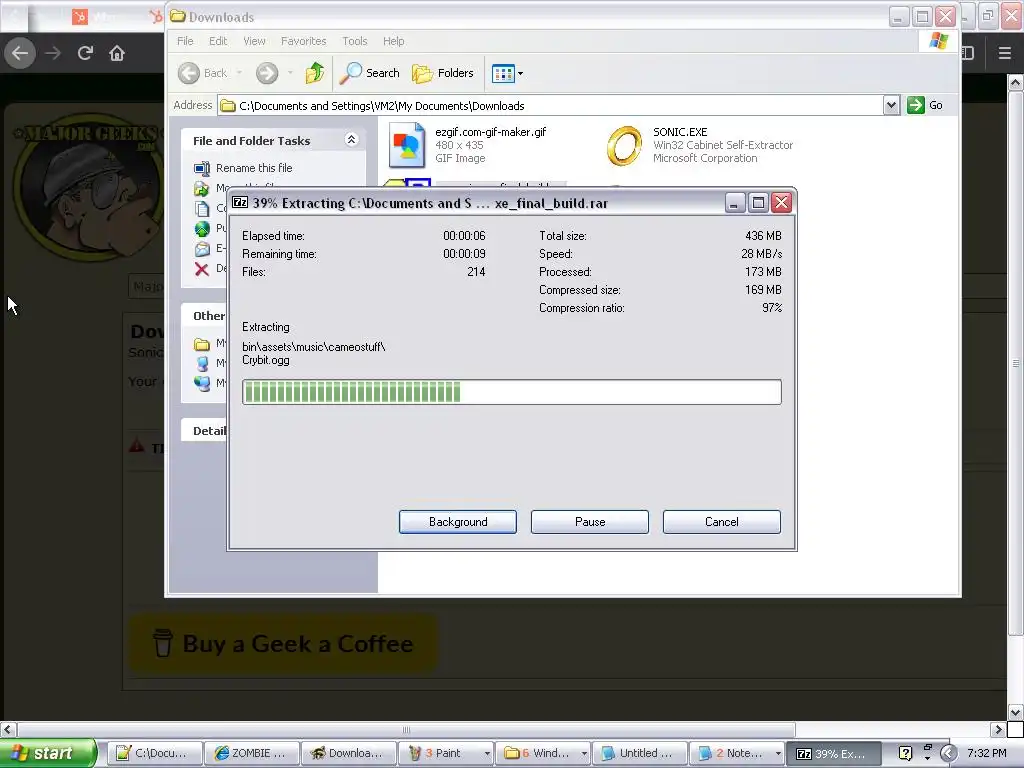Expand the Address bar dropdown
Viewport: 1024px width, 768px height.
[891, 105]
